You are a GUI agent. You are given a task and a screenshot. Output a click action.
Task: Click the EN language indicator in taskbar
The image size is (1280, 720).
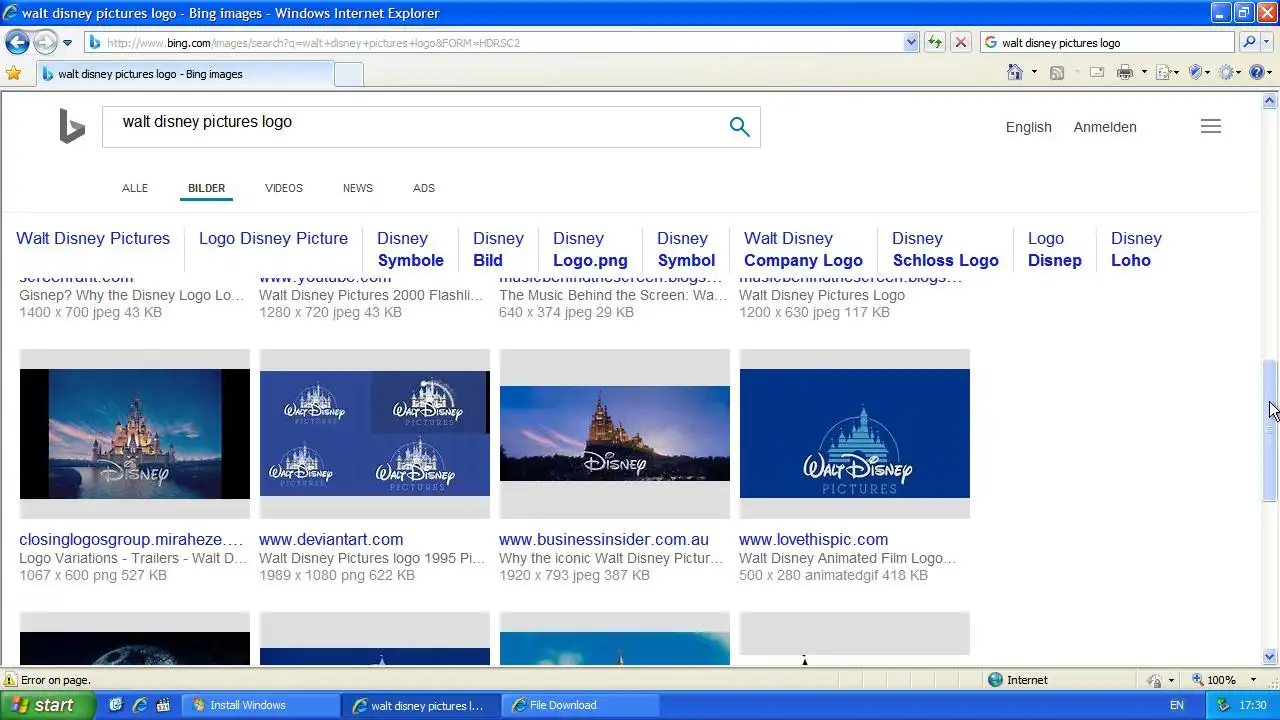[1177, 705]
